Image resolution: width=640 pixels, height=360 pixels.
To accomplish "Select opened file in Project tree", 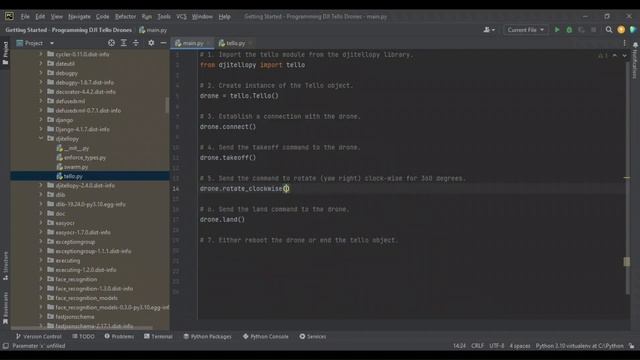I will coord(111,43).
